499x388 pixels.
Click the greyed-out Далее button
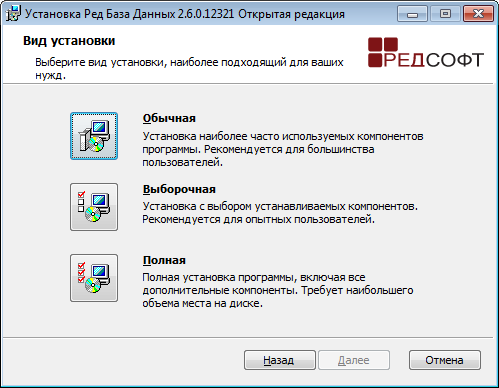(x=354, y=360)
